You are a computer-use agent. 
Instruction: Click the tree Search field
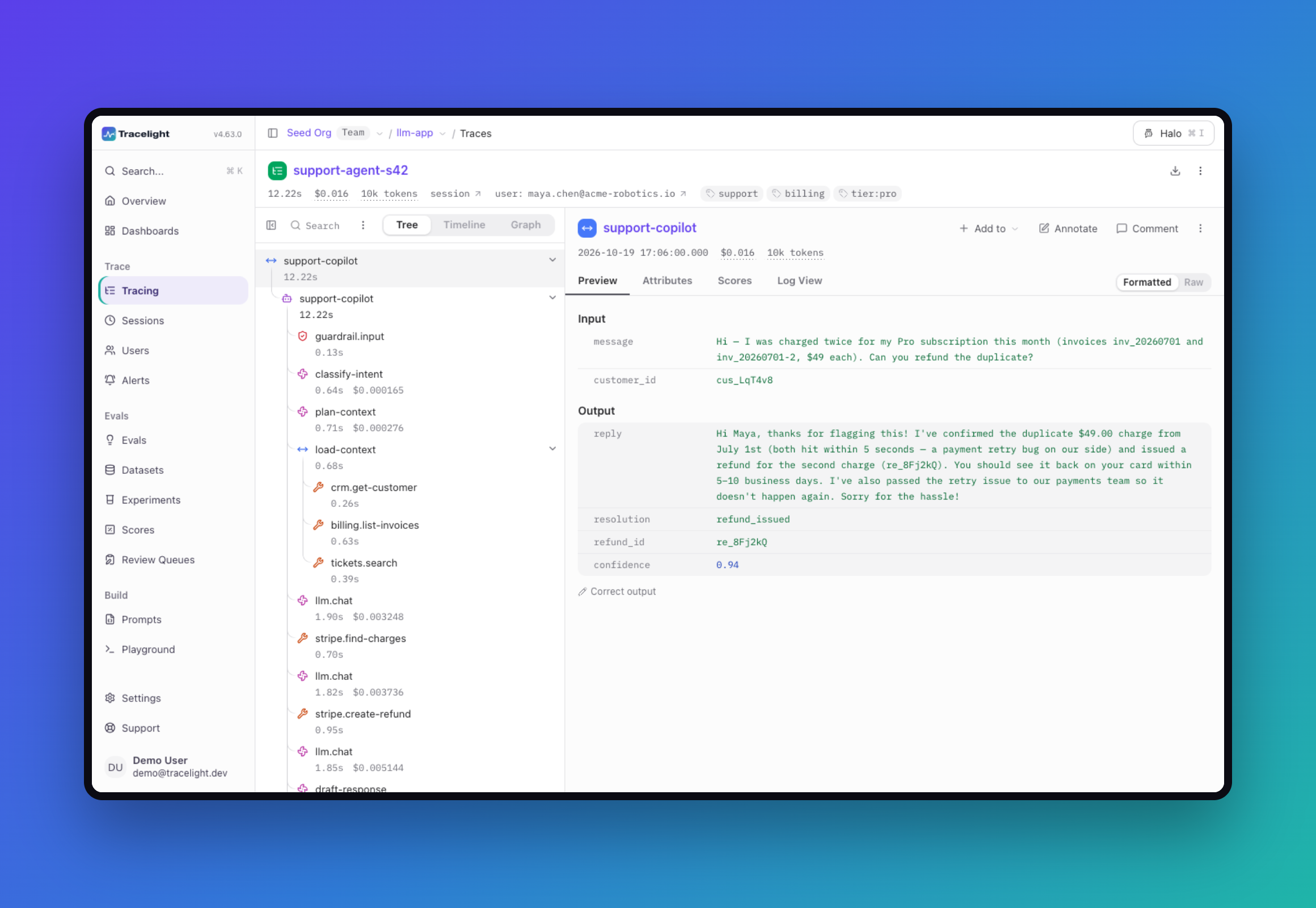click(x=315, y=225)
